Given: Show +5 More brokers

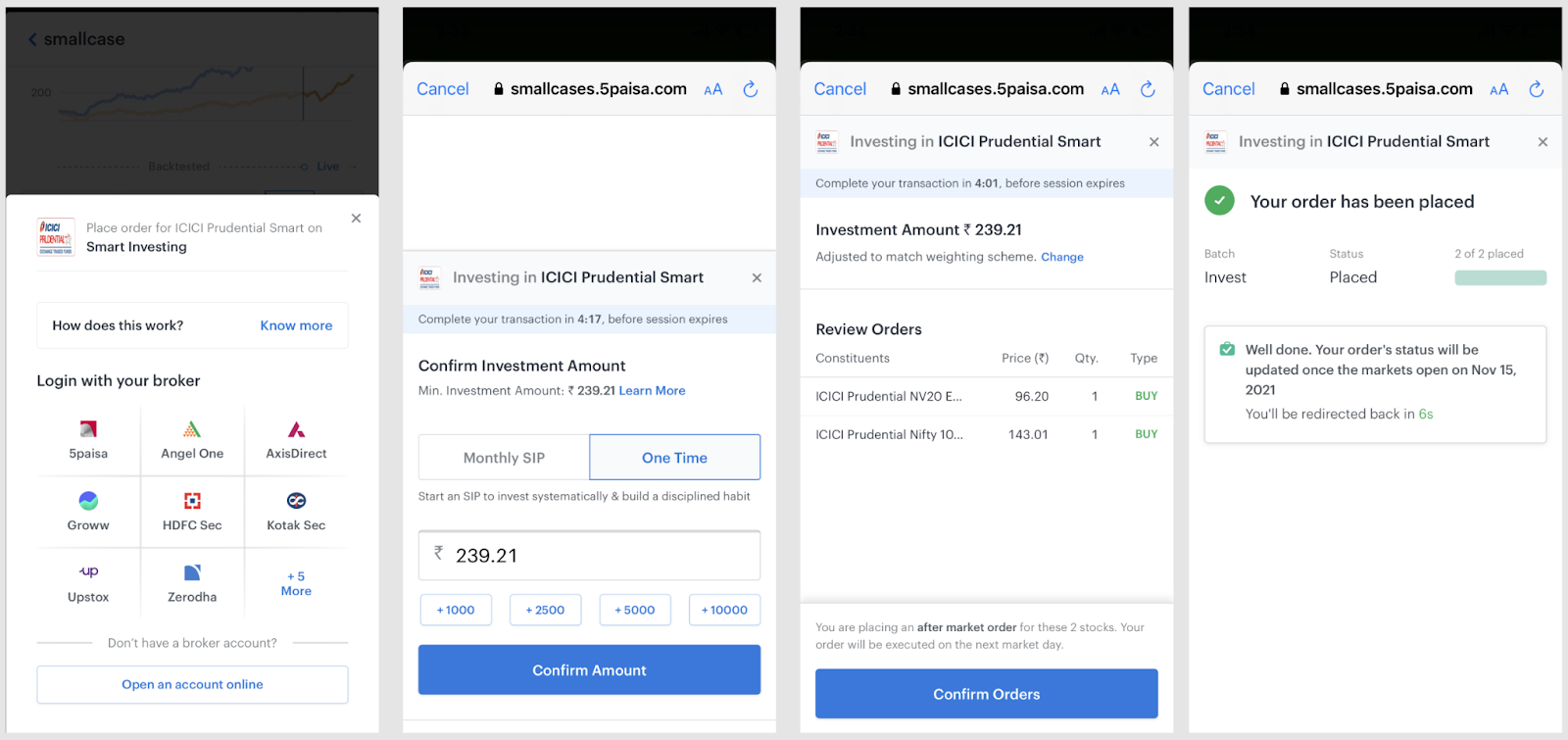Looking at the screenshot, I should click(x=296, y=583).
